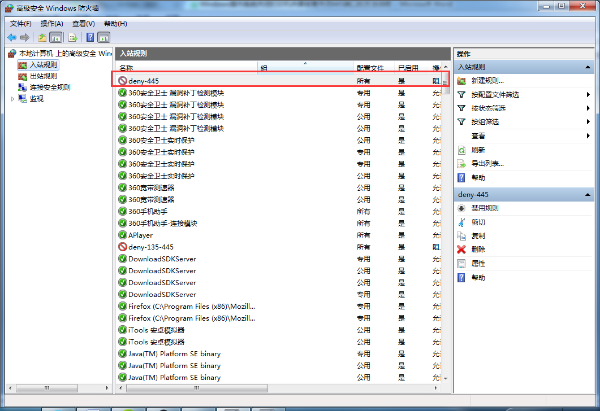Screen dimensions: 600x411
Task: Click the 复制 (Copy) icon in the actions pane
Action: 461,236
